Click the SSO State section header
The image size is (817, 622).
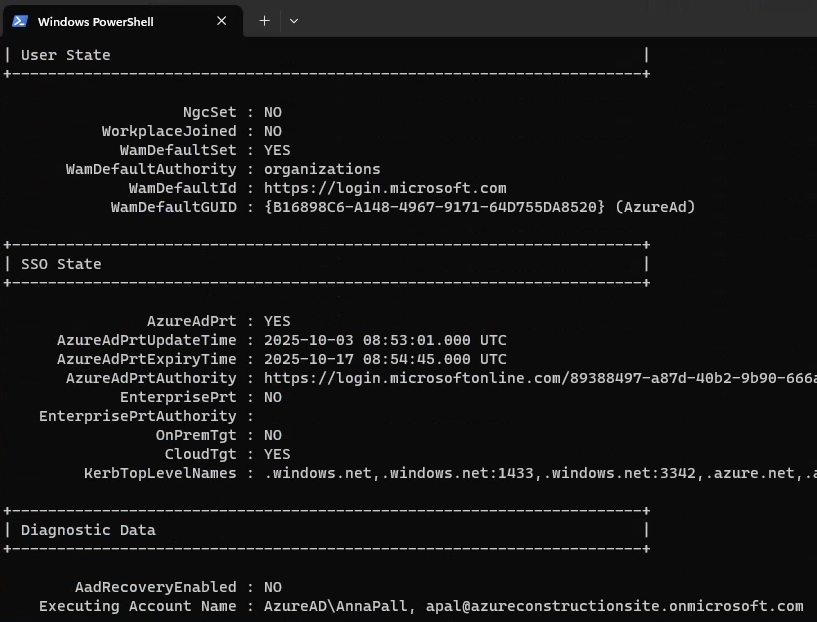click(x=61, y=264)
